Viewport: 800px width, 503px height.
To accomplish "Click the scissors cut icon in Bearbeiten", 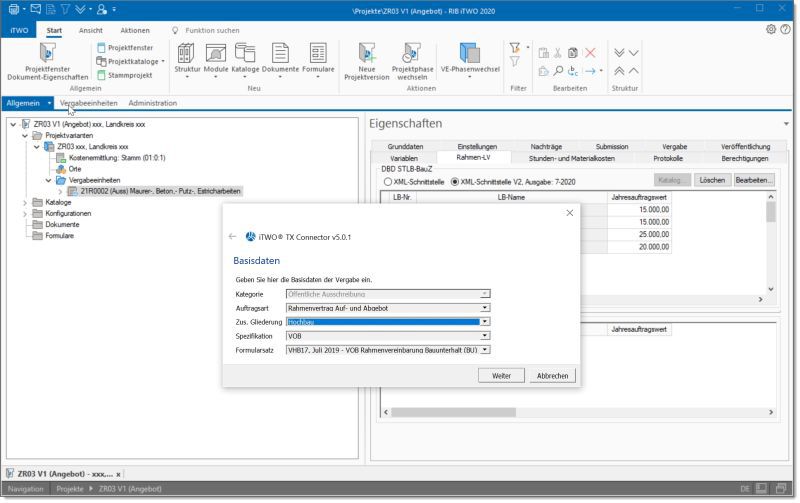I will click(558, 53).
